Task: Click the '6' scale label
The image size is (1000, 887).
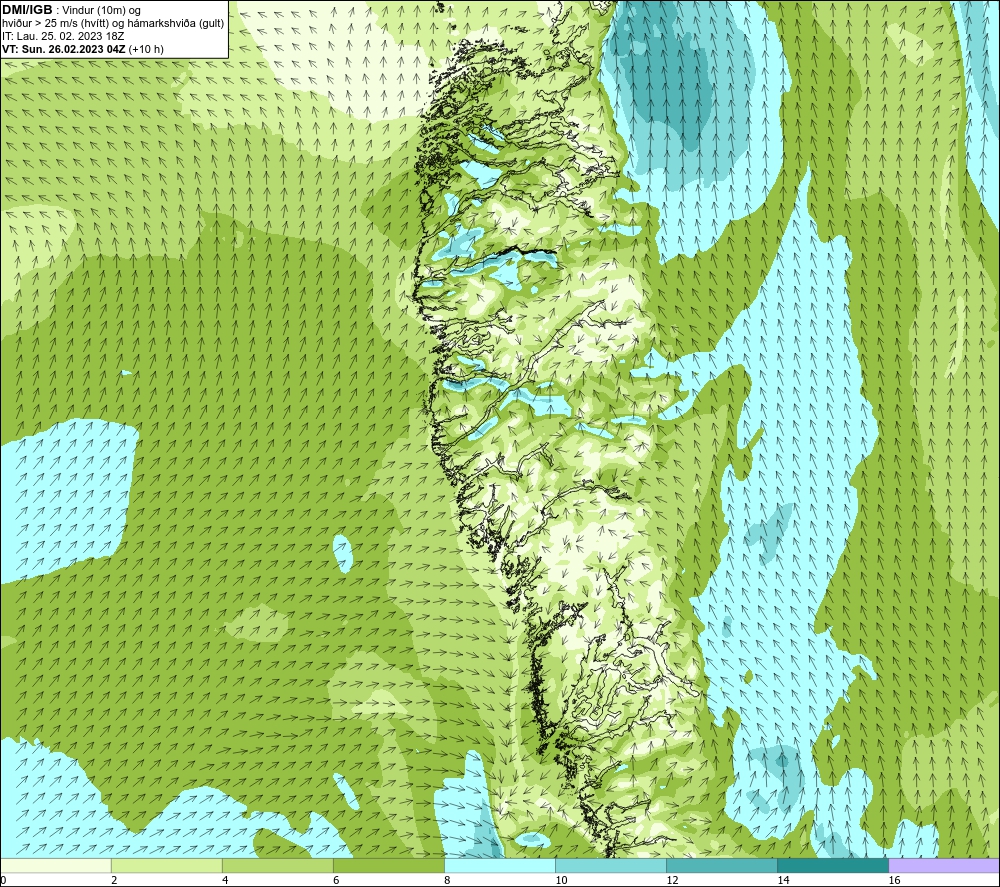Action: (x=336, y=881)
